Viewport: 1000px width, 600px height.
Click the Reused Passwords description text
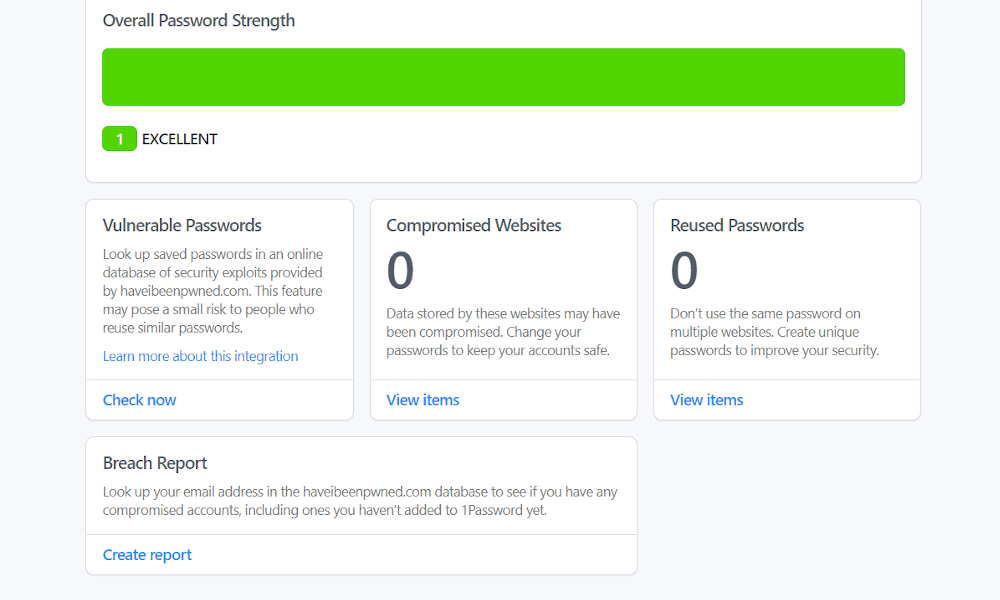pyautogui.click(x=774, y=332)
